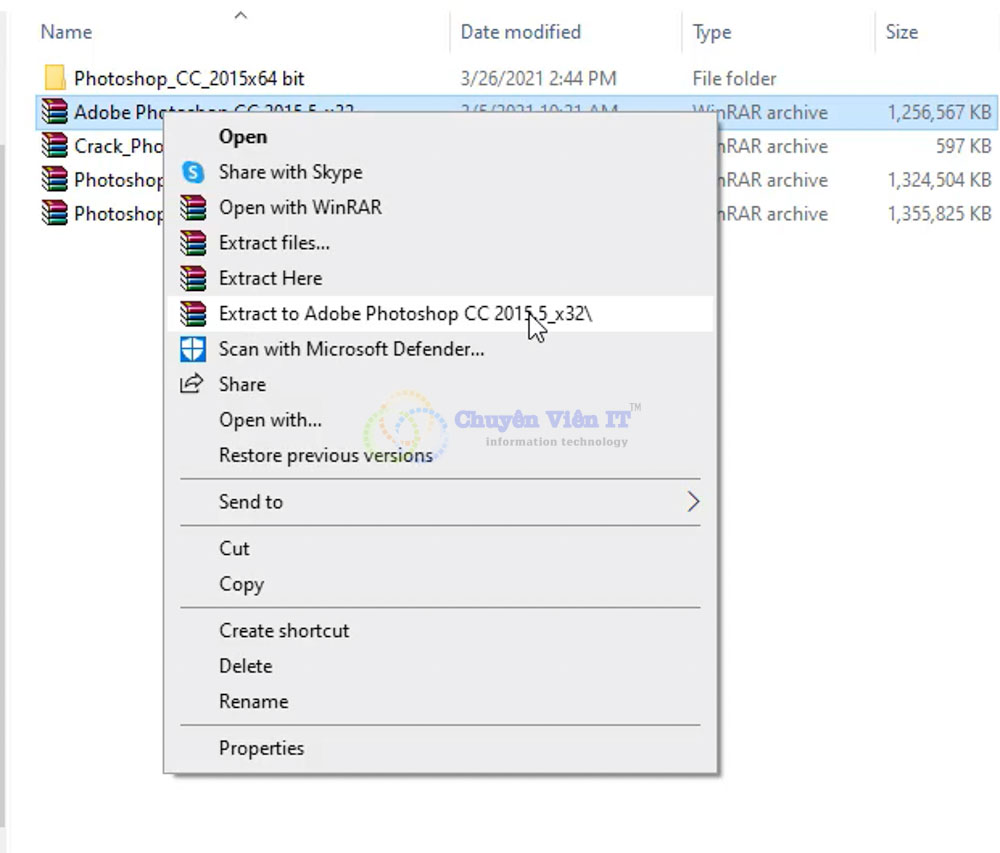The width and height of the screenshot is (1000, 853).
Task: Click WinRAR icon beside Extract Here
Action: click(193, 278)
